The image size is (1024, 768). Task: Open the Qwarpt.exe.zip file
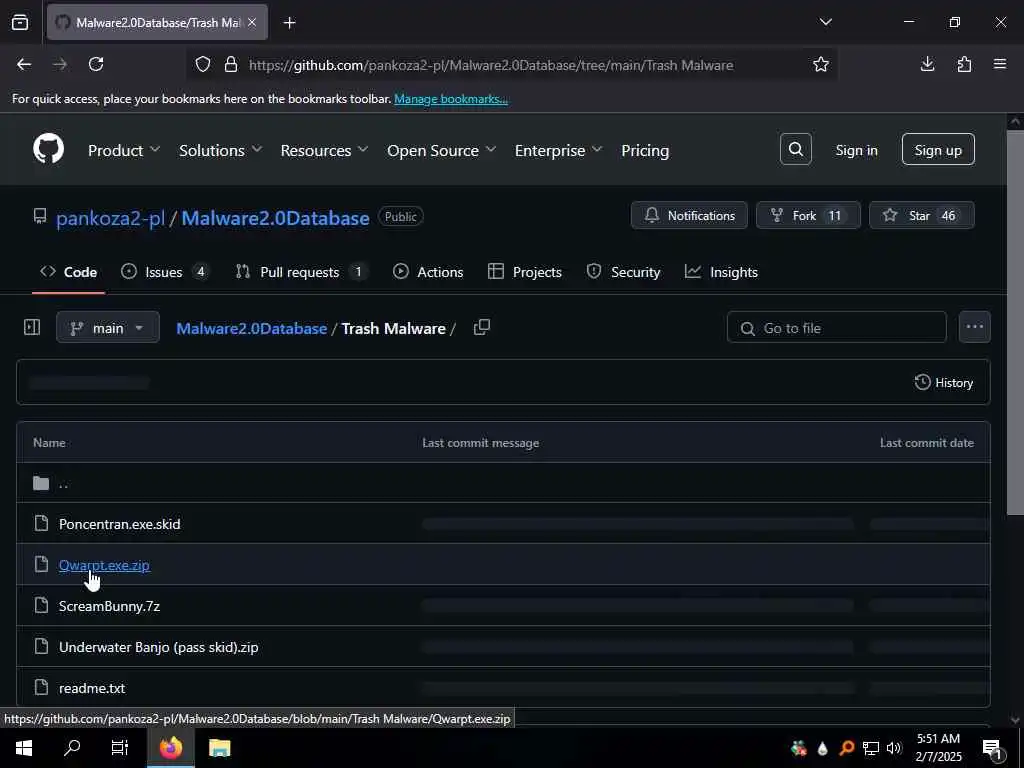104,565
